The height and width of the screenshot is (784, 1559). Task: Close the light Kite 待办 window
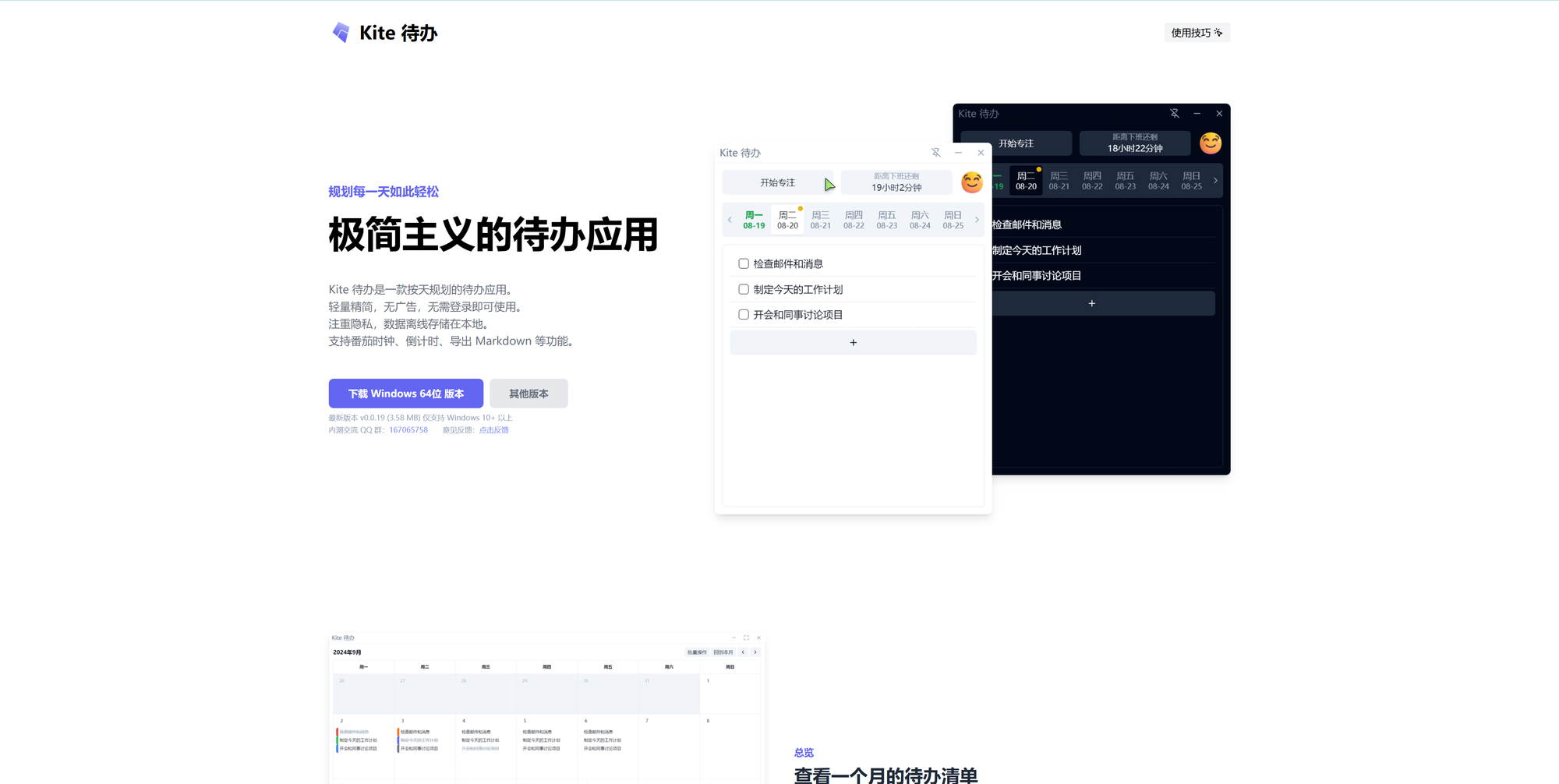tap(981, 153)
